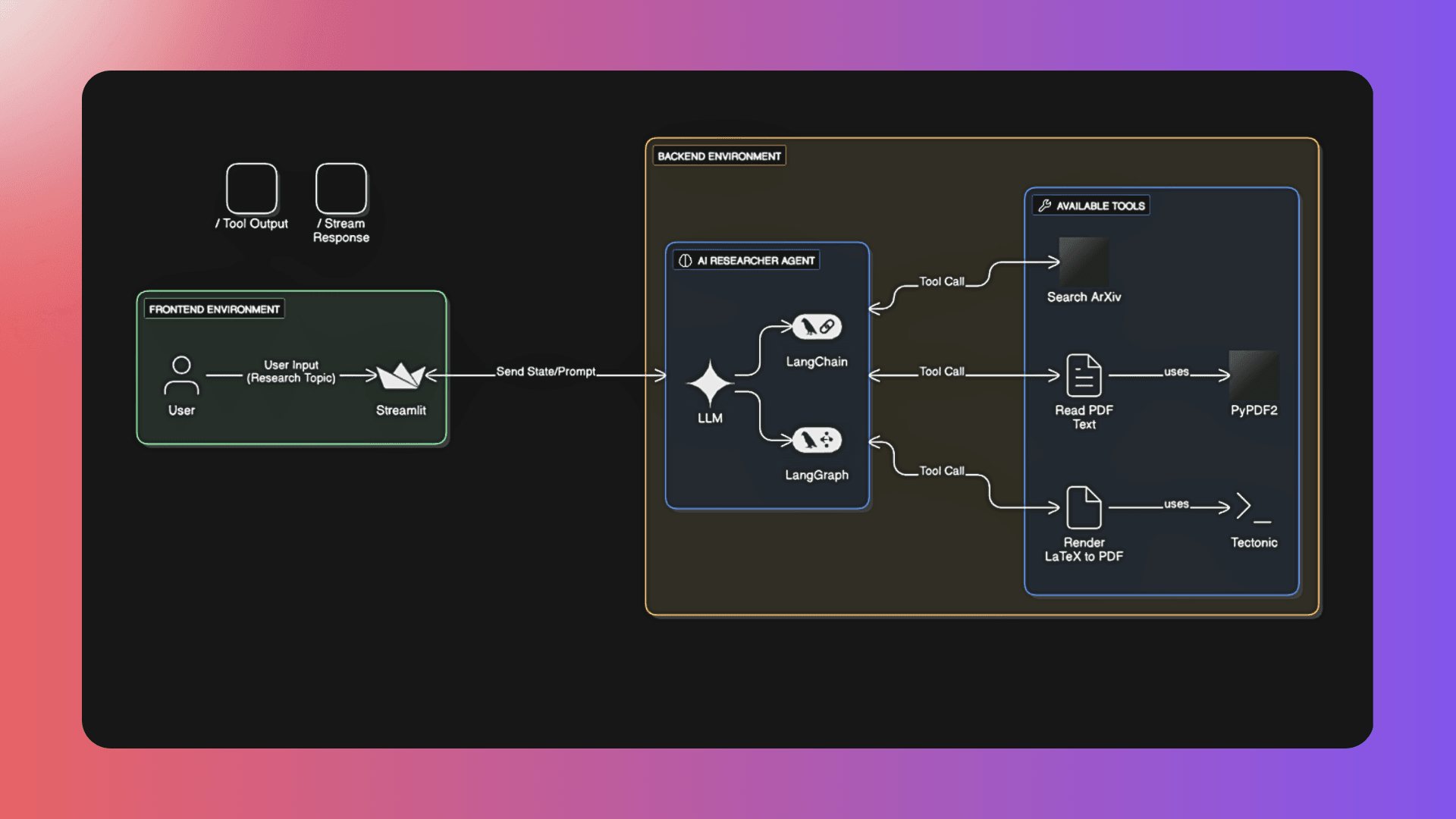Select the middle Tool Call connector label
The height and width of the screenshot is (819, 1456).
coord(941,371)
